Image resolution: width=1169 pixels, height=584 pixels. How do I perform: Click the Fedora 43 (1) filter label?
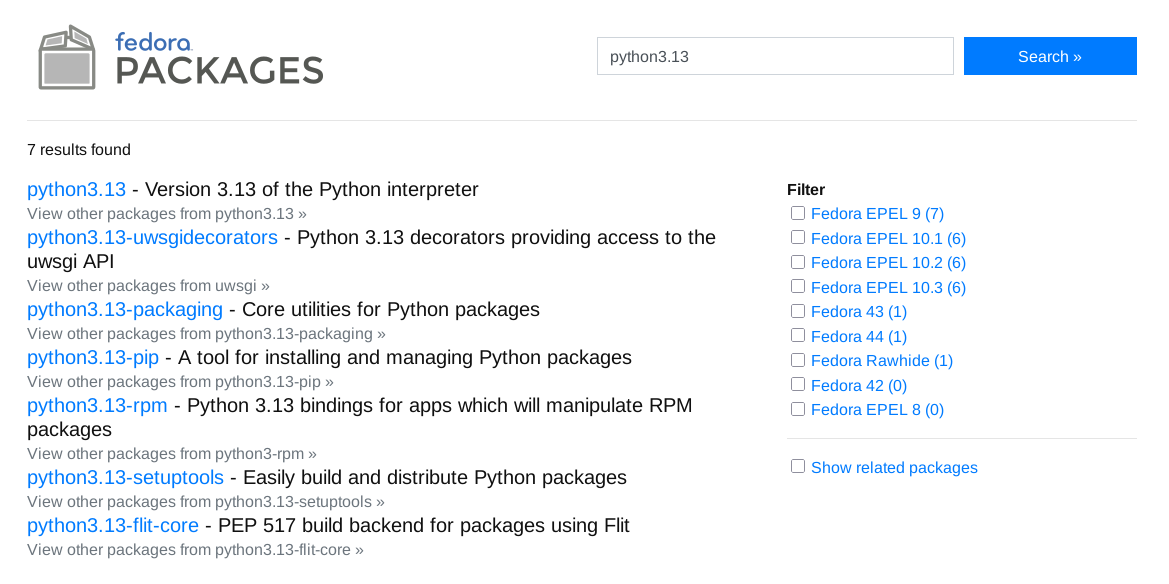(x=859, y=312)
